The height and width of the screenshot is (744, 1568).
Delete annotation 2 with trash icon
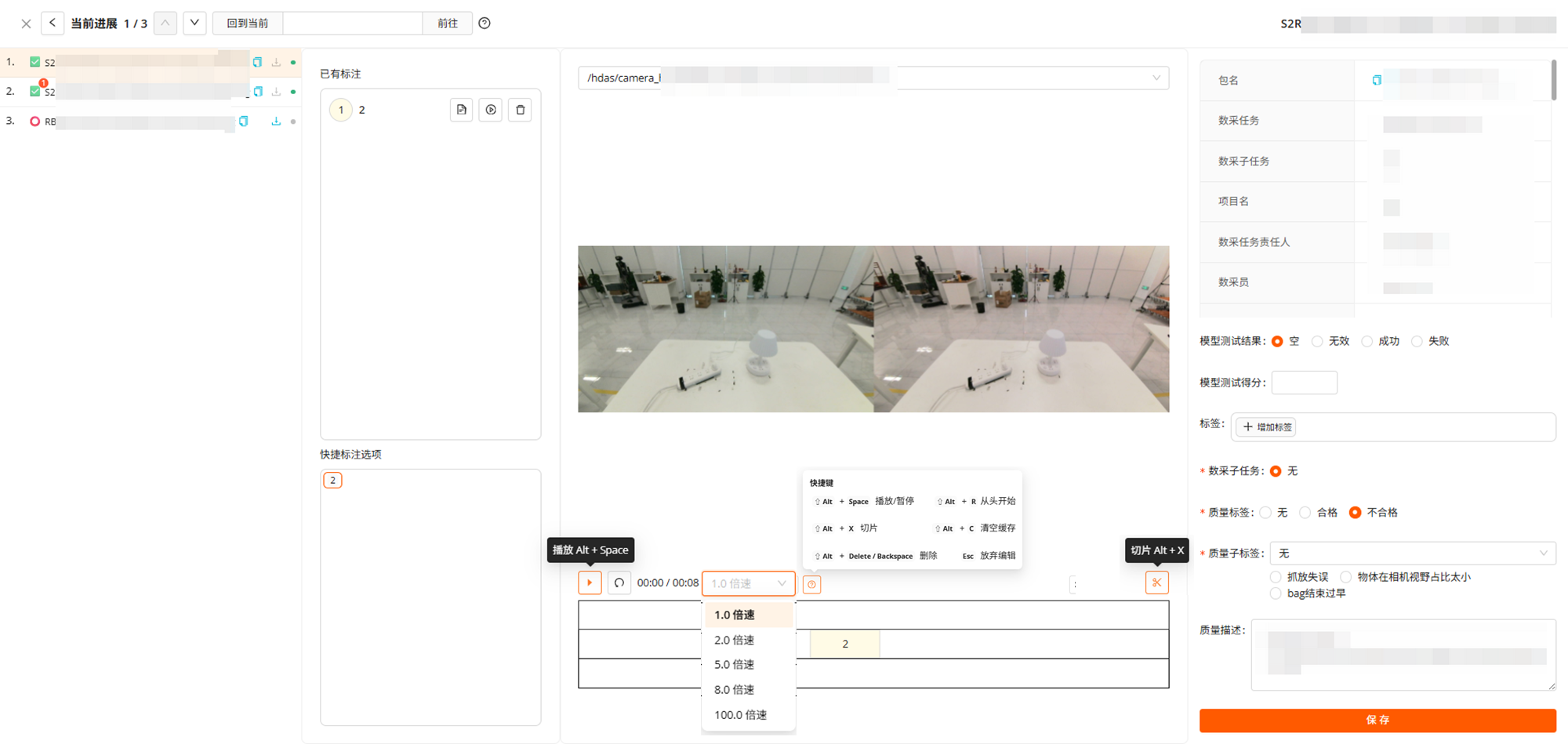(520, 110)
